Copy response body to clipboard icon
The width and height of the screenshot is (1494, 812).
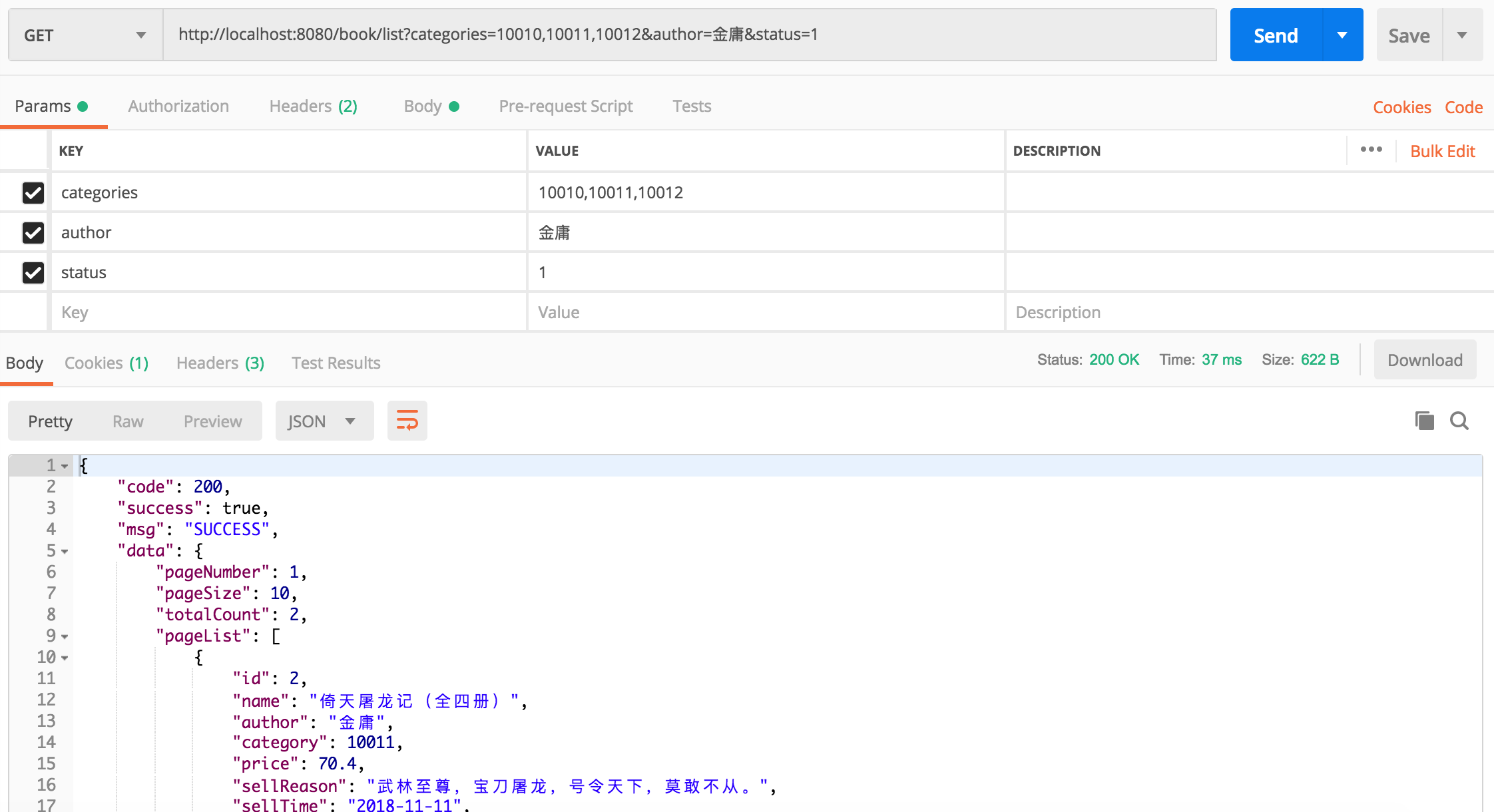click(x=1424, y=421)
